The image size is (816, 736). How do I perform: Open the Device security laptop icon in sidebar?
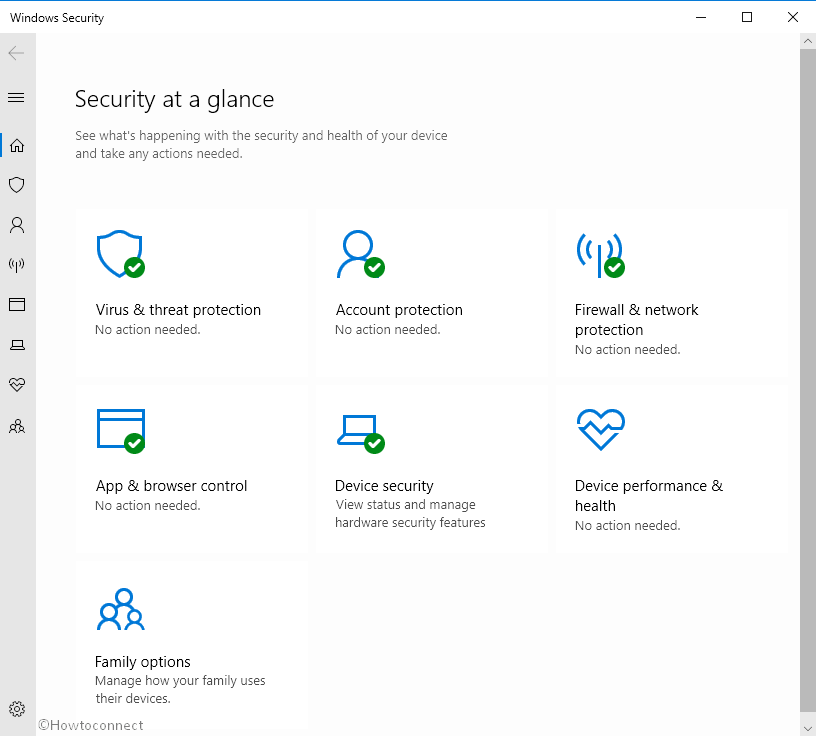click(x=16, y=345)
